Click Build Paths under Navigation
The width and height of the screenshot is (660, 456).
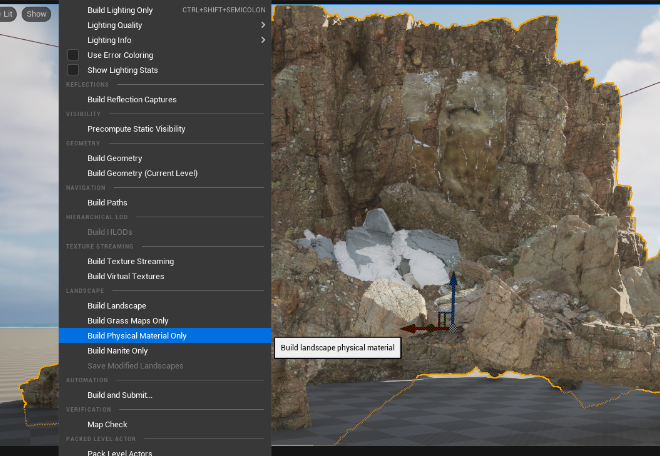[x=107, y=203]
